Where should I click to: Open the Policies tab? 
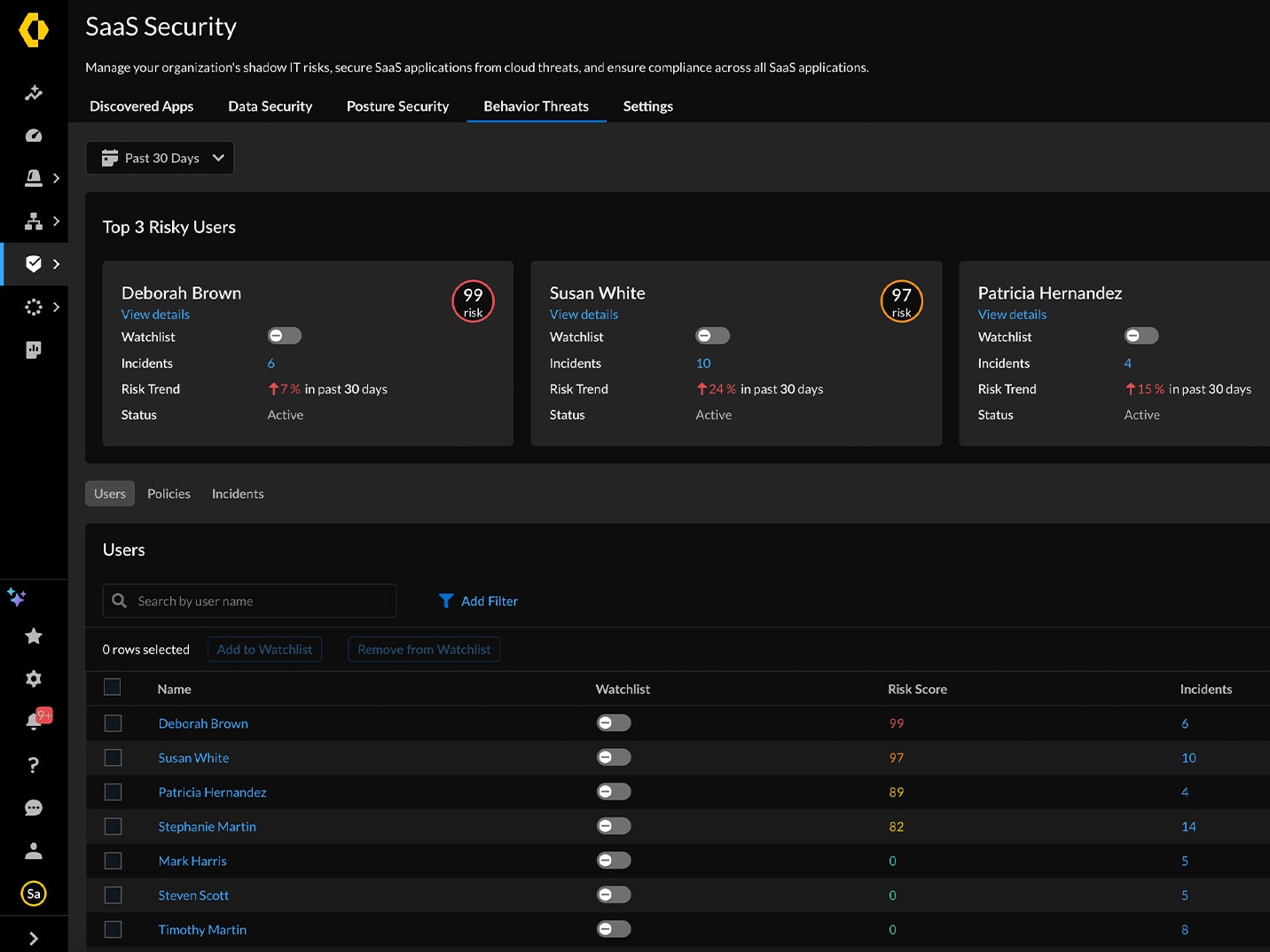coord(169,494)
